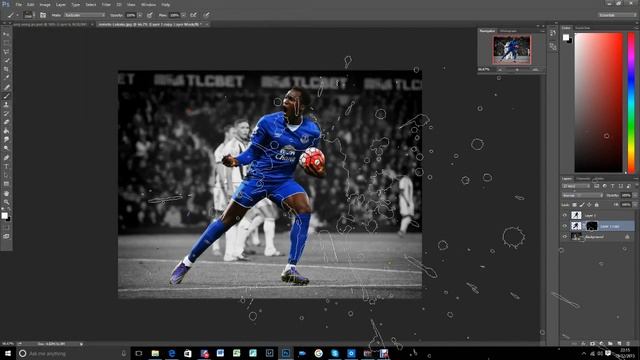This screenshot has height=360, width=640.
Task: Change screen mode at the toolbox bottom
Action: (6, 236)
